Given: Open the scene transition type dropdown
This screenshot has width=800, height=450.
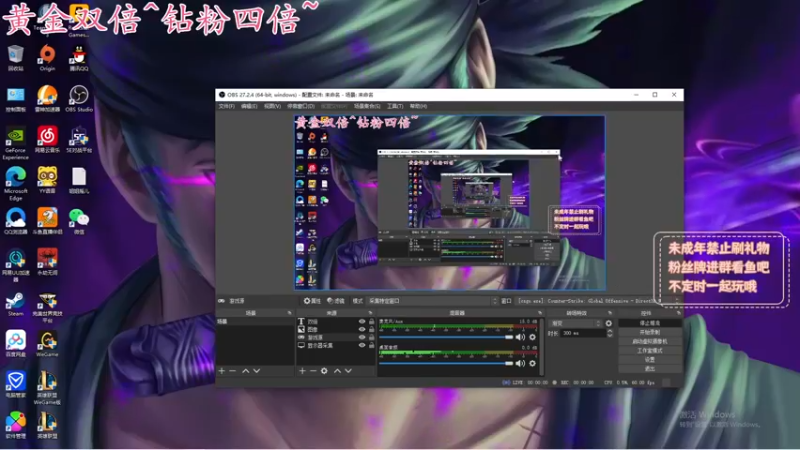Looking at the screenshot, I should (575, 323).
